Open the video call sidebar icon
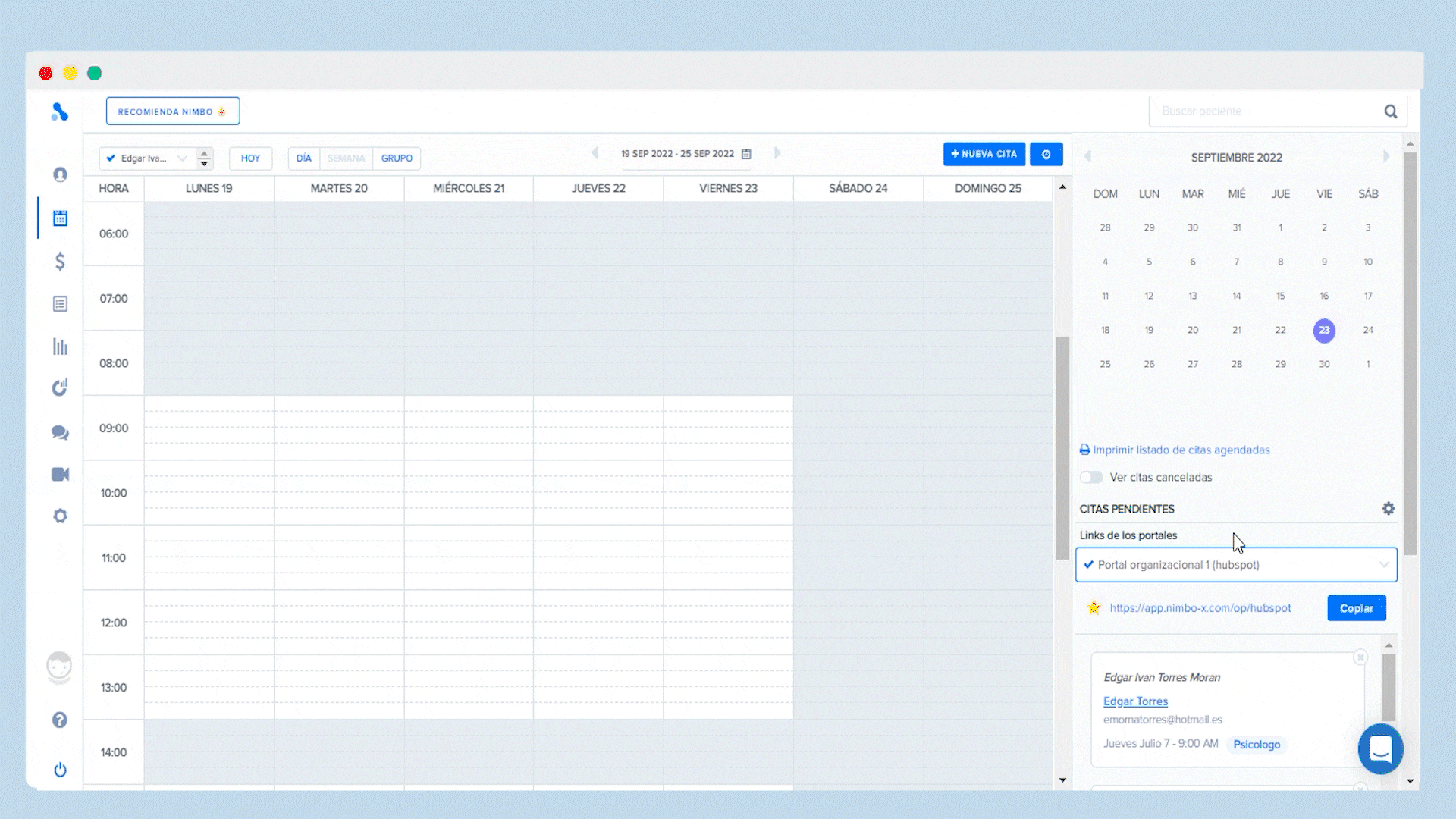This screenshot has width=1456, height=819. (60, 474)
